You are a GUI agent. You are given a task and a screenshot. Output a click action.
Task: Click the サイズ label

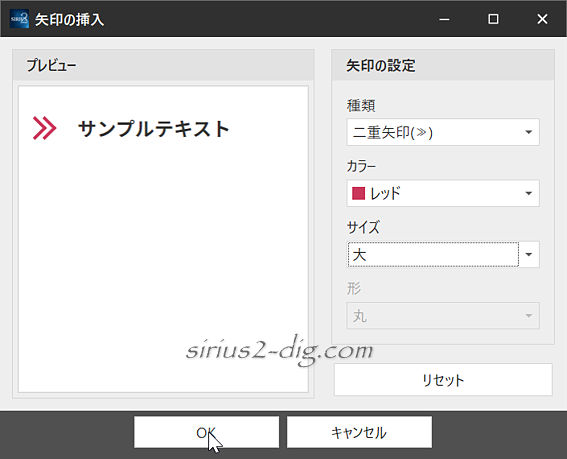click(363, 228)
